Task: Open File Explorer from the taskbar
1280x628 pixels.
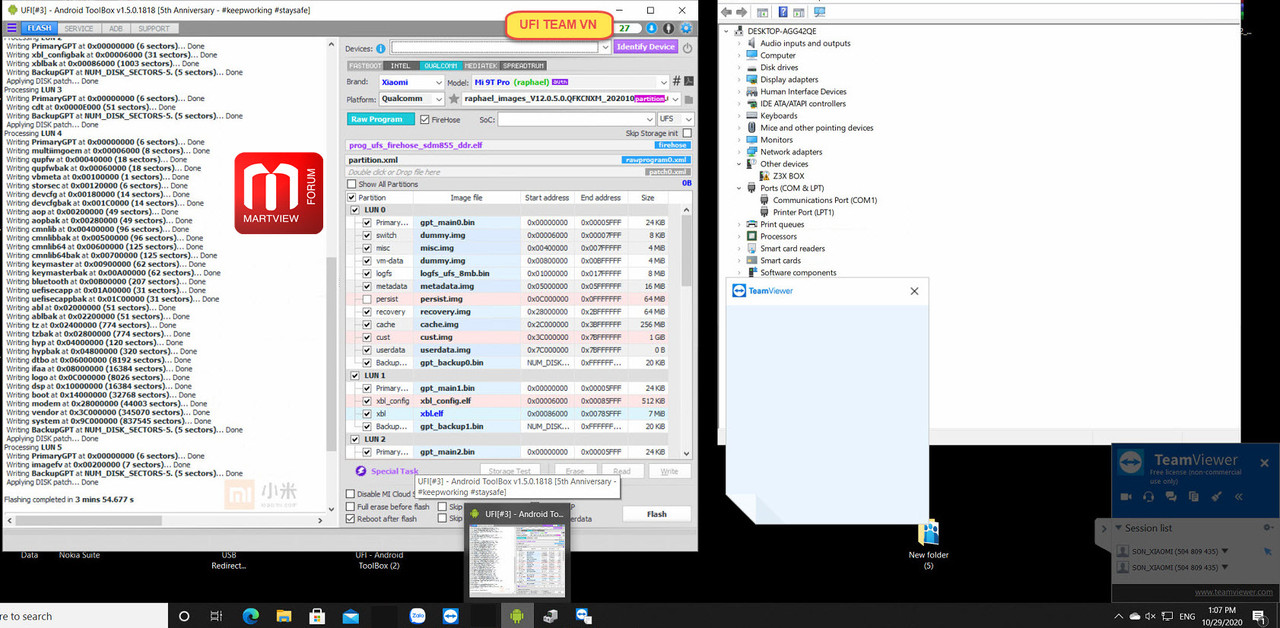Action: 283,616
